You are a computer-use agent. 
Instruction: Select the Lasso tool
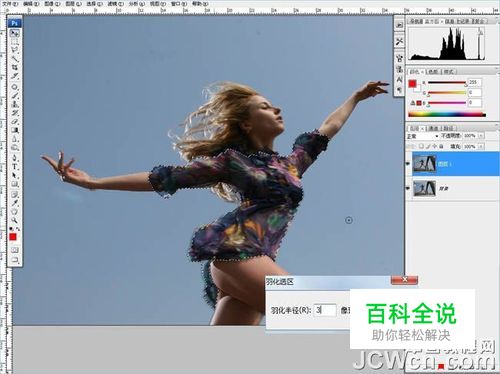(14, 50)
